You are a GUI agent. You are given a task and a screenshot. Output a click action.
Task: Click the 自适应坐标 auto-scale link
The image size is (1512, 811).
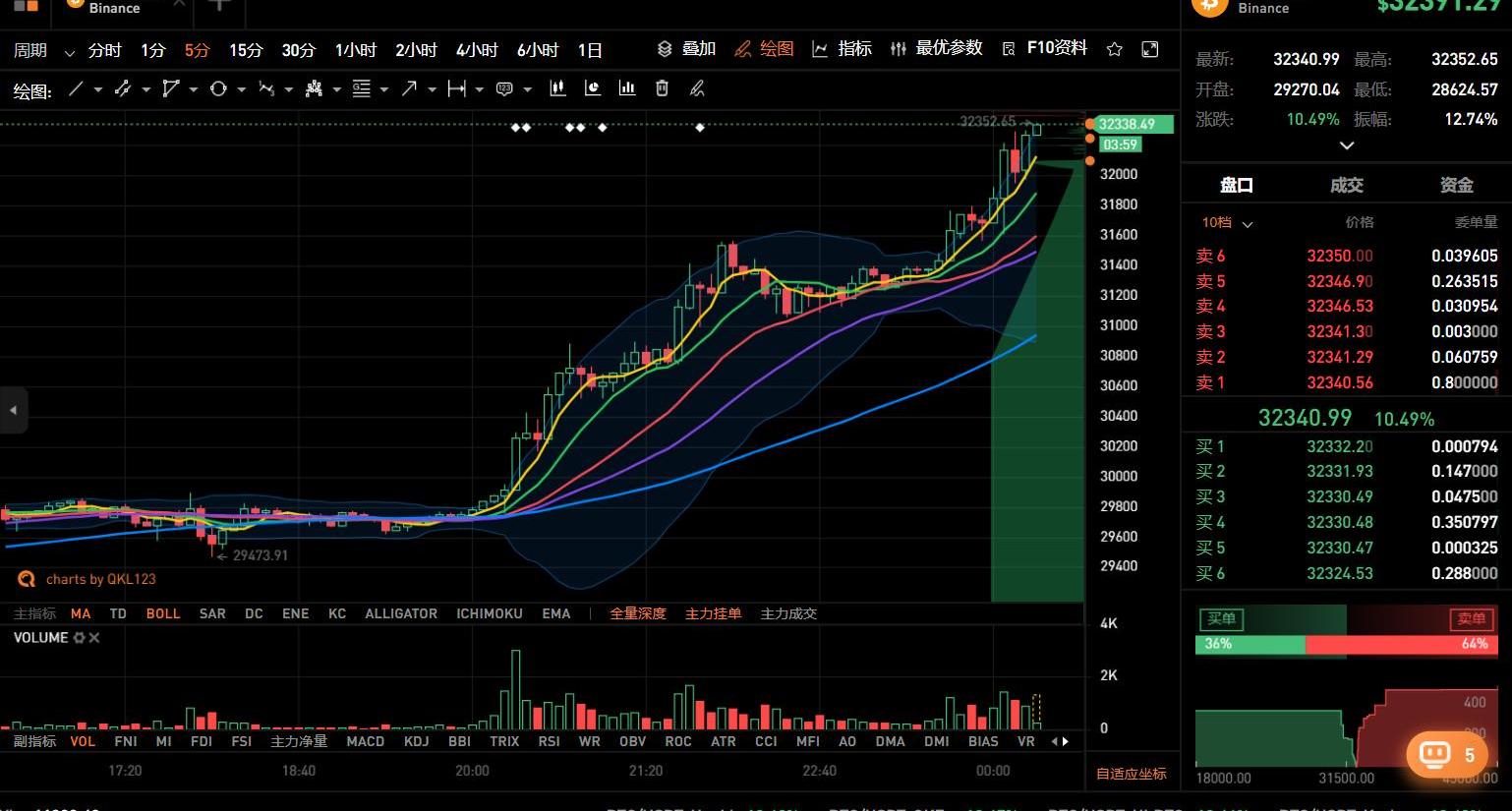click(1131, 774)
